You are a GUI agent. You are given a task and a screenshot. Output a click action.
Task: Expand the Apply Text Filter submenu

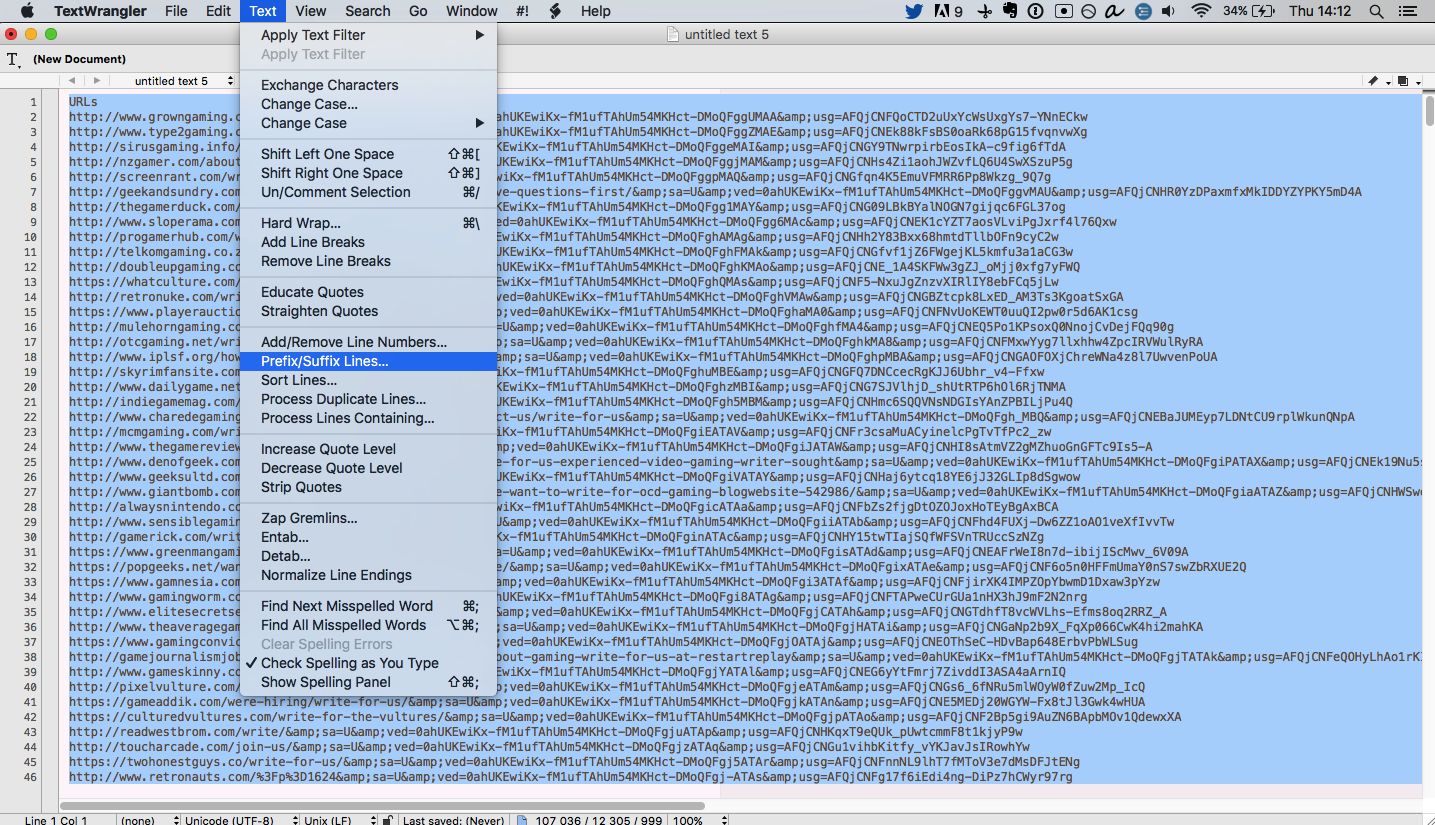coord(368,35)
